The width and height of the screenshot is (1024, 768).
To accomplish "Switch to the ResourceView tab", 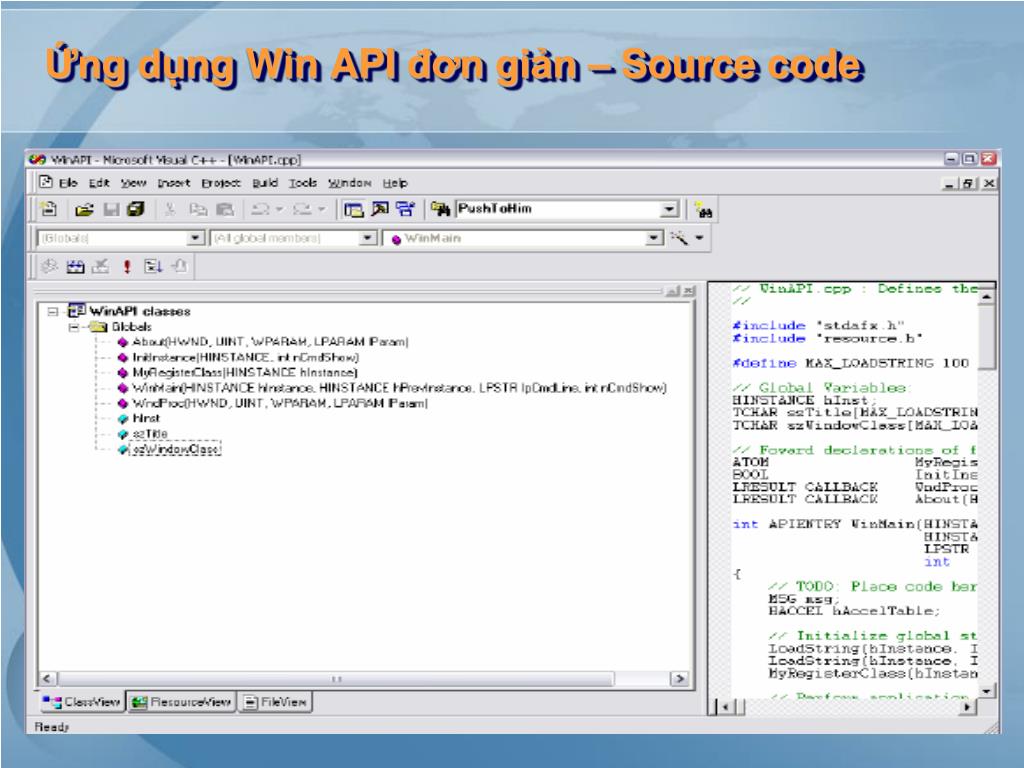I will [x=182, y=703].
